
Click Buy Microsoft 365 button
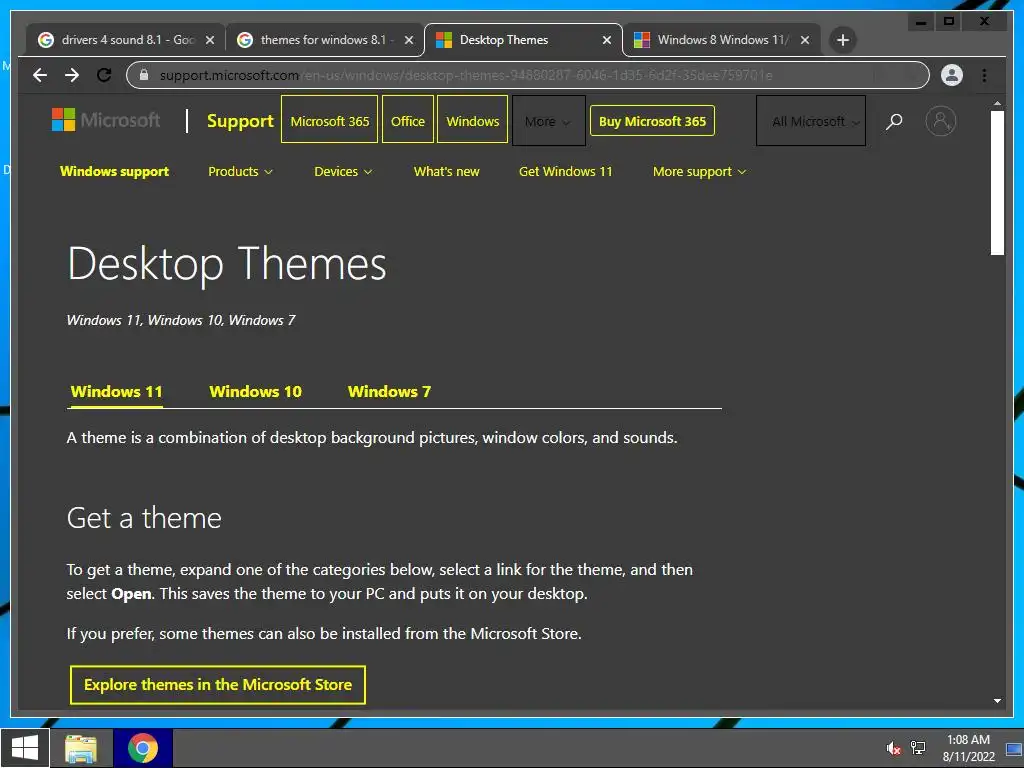pyautogui.click(x=652, y=121)
